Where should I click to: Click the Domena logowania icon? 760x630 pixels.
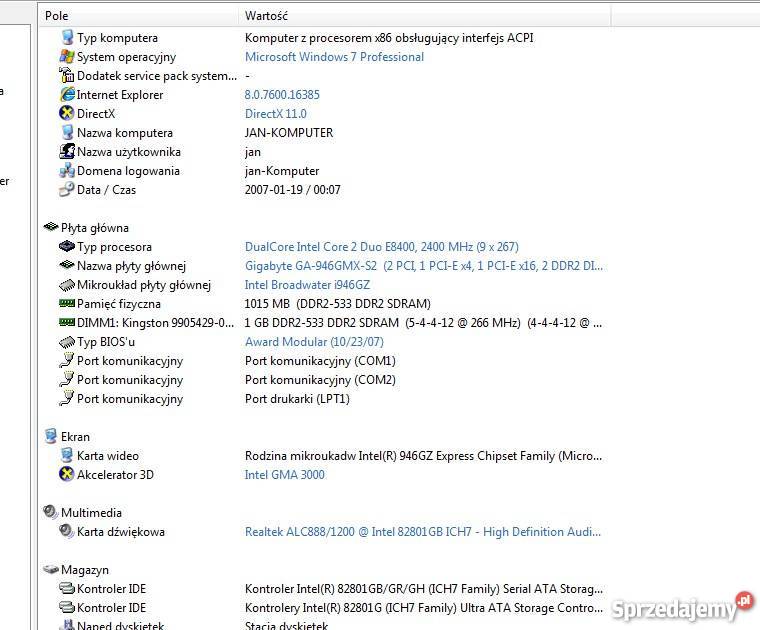(x=67, y=170)
